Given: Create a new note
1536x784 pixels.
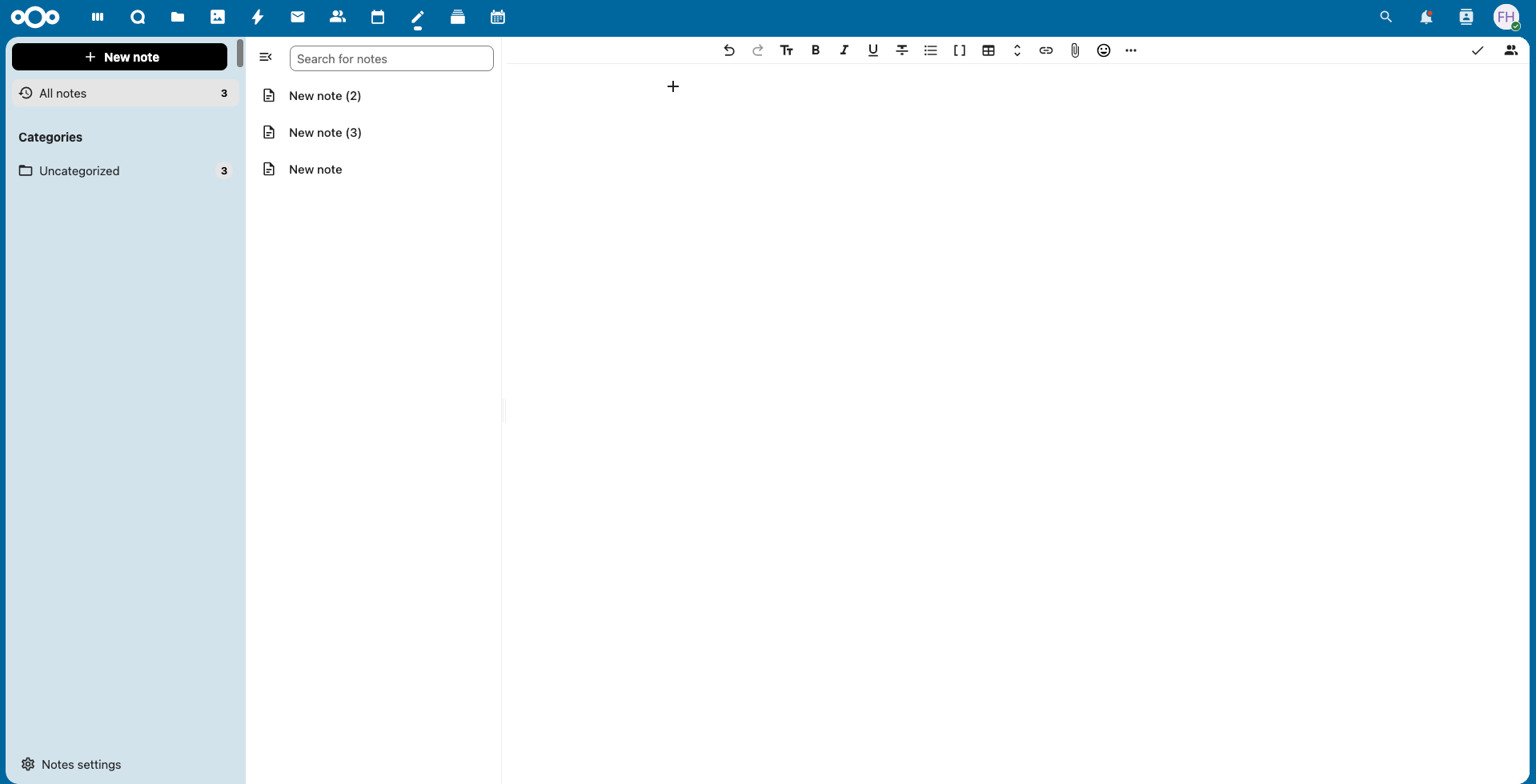Looking at the screenshot, I should point(120,57).
